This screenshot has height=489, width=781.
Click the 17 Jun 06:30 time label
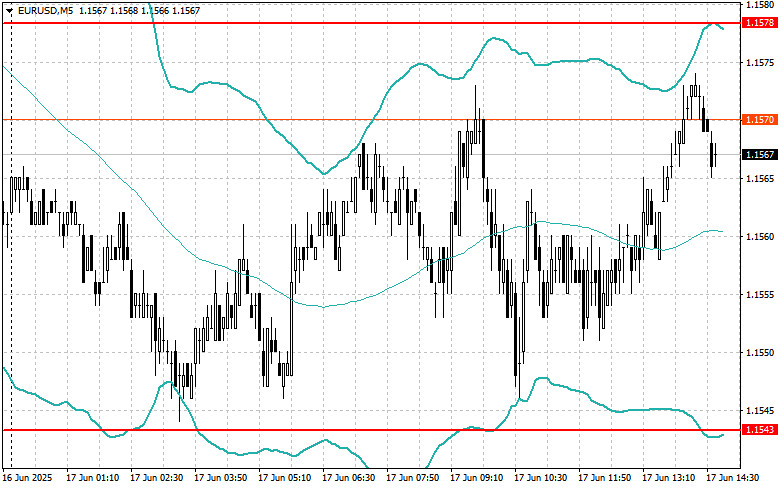tap(349, 478)
